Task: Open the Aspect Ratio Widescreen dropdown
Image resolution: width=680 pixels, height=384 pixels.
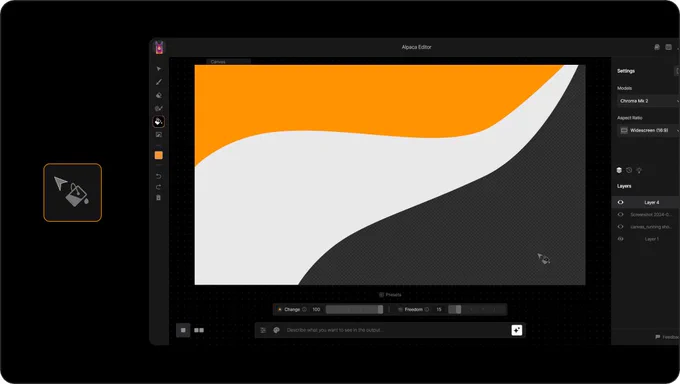Action: (648, 130)
